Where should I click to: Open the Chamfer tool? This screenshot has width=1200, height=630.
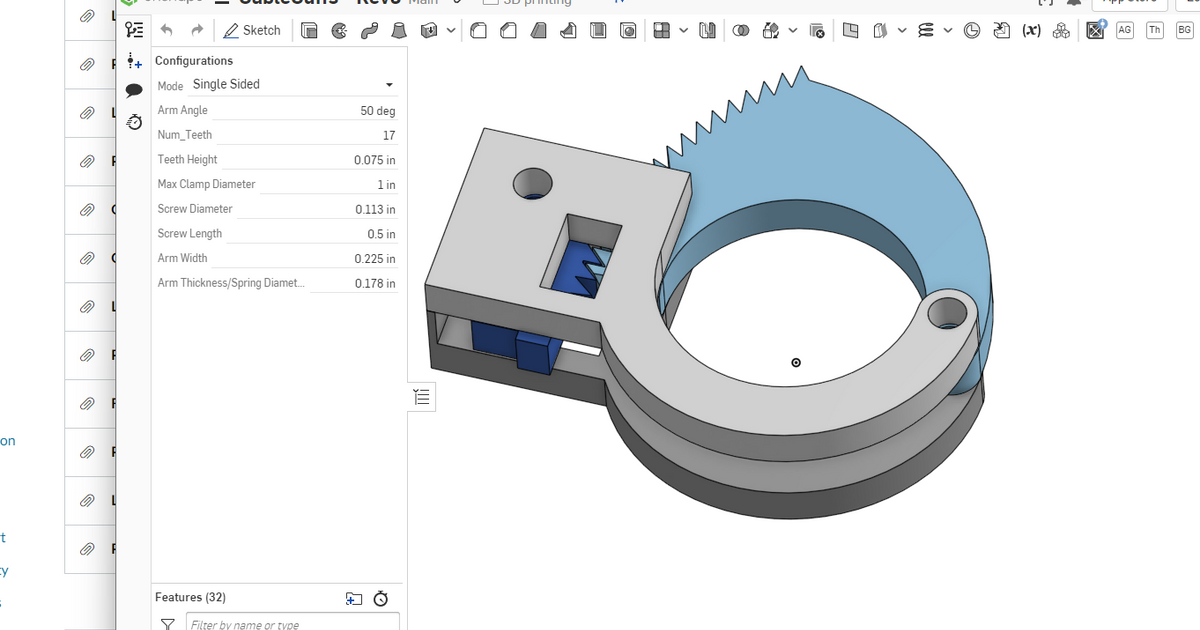click(507, 30)
